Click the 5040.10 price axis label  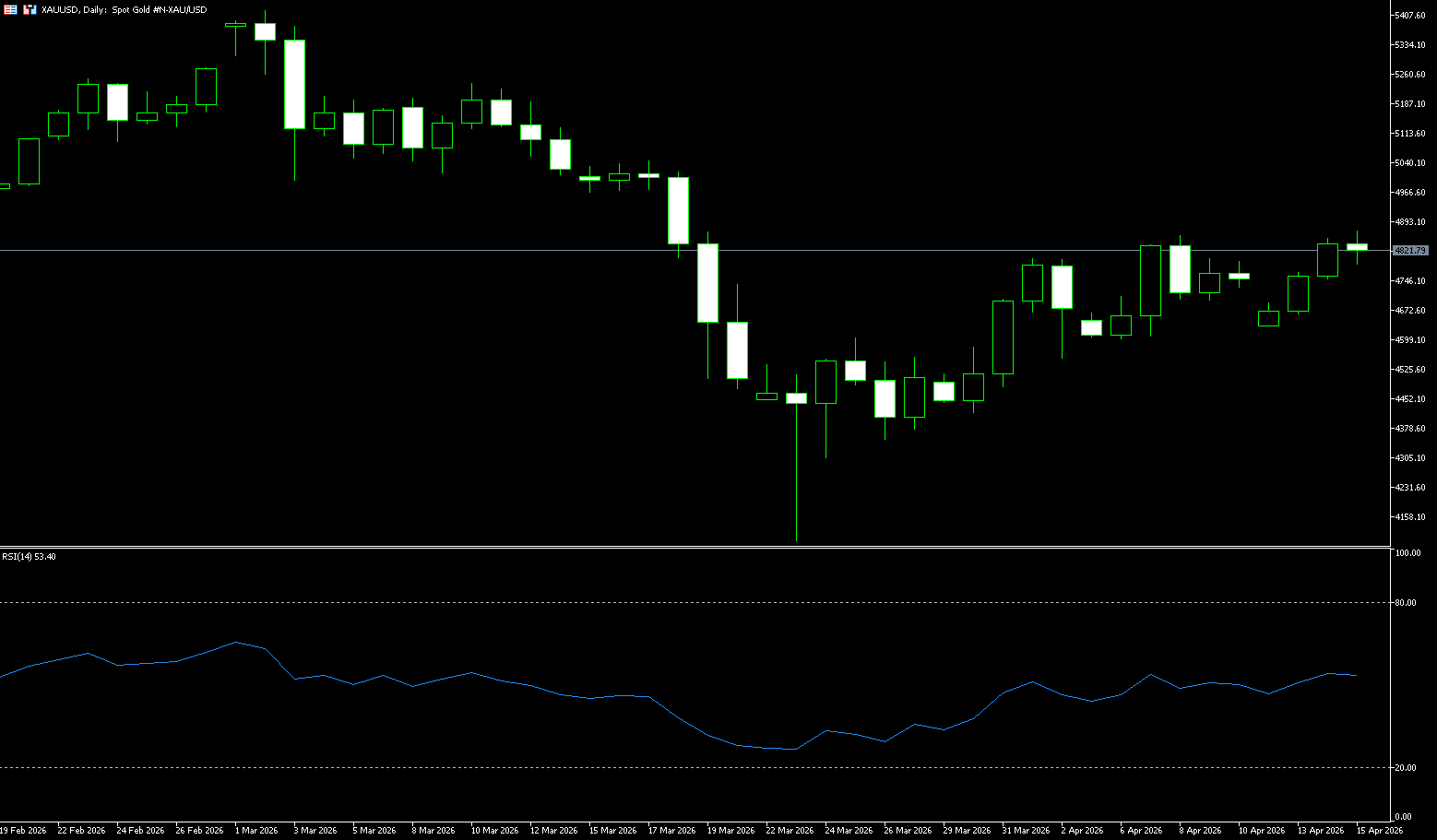(x=1410, y=163)
